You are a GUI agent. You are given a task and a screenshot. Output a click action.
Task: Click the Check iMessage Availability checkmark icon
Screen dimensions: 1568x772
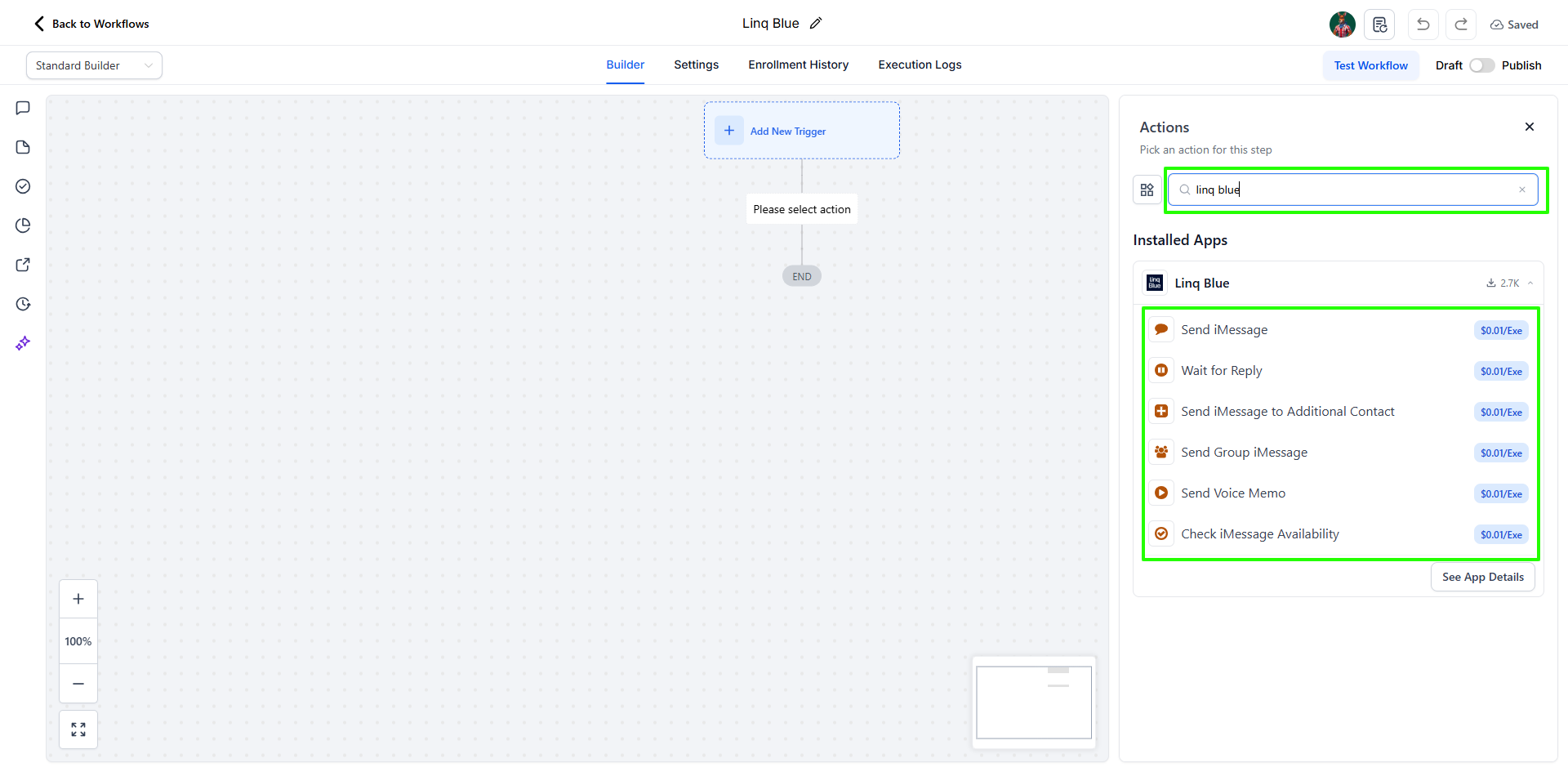pos(1161,533)
